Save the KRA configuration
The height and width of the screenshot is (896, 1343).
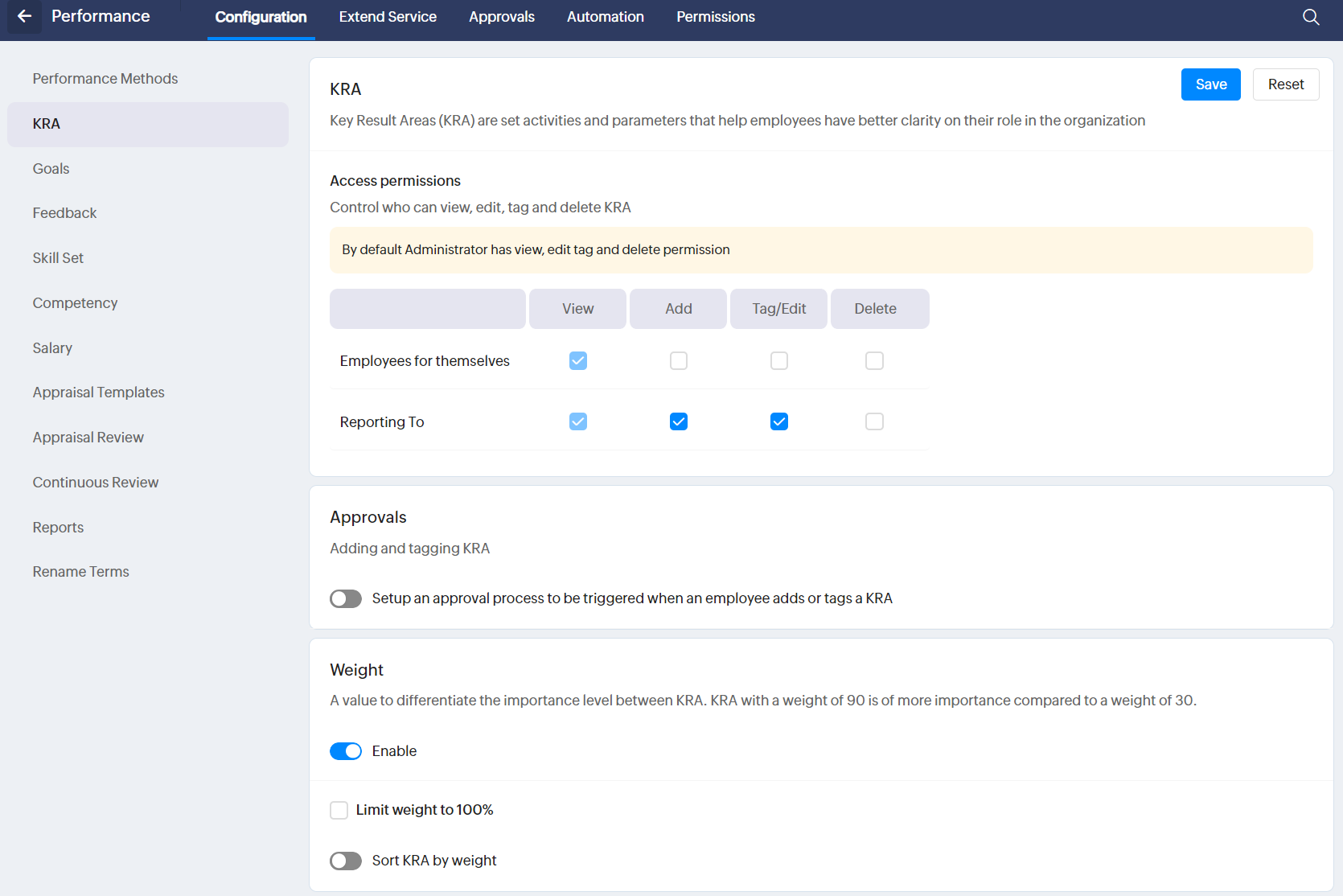coord(1210,84)
